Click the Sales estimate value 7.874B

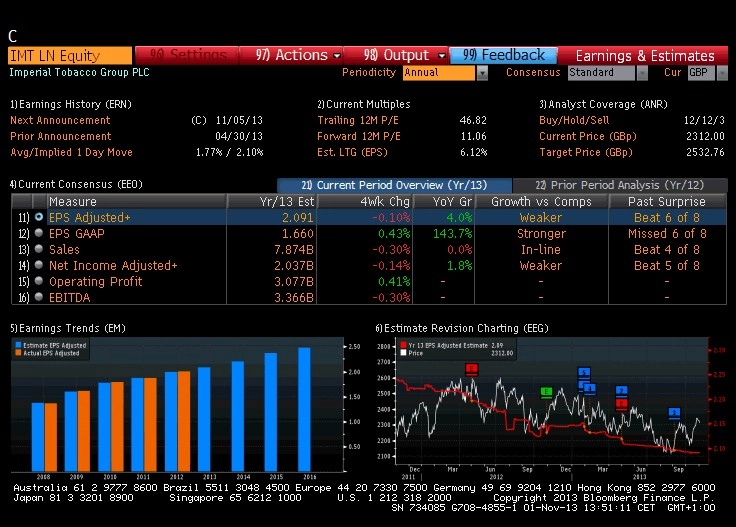(294, 249)
